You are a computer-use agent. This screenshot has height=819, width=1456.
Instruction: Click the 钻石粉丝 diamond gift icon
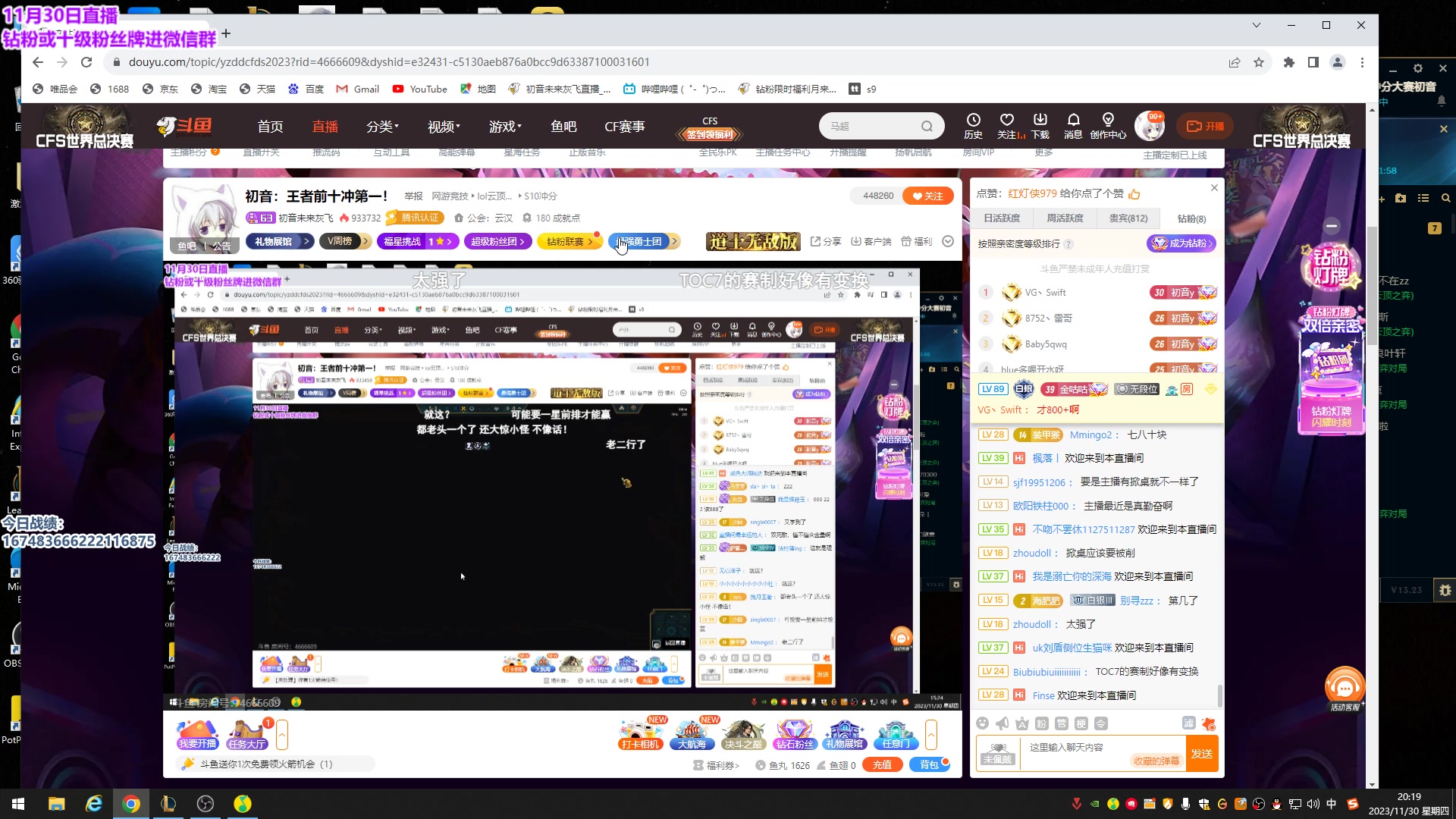coord(794,734)
